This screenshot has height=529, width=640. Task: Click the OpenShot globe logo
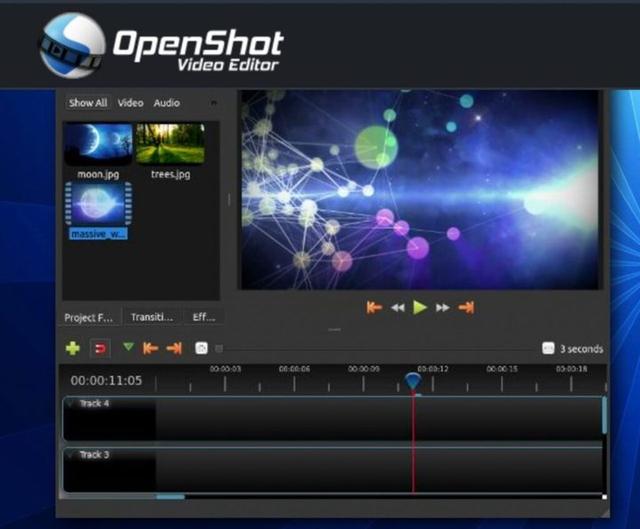(72, 45)
